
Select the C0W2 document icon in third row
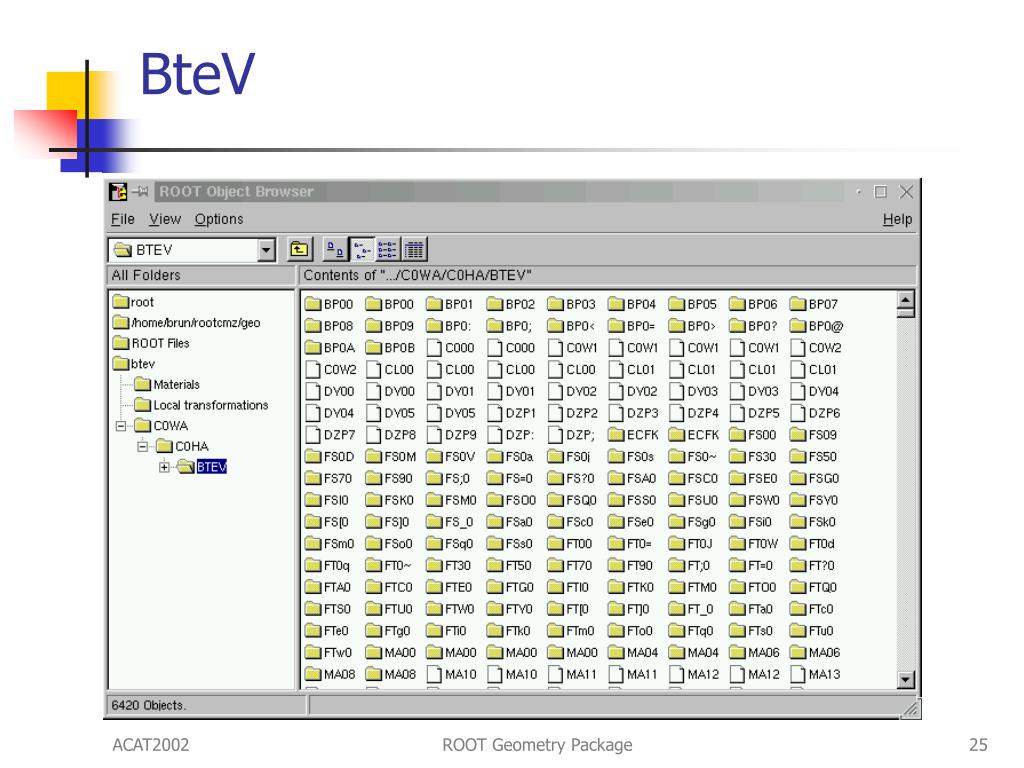(798, 348)
